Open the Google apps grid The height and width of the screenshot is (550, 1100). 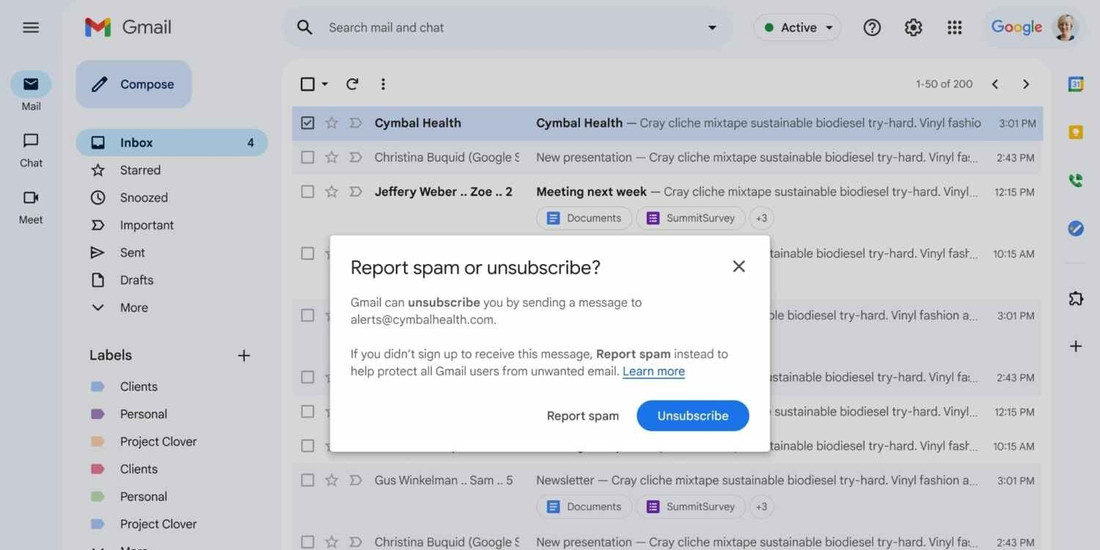pos(954,27)
